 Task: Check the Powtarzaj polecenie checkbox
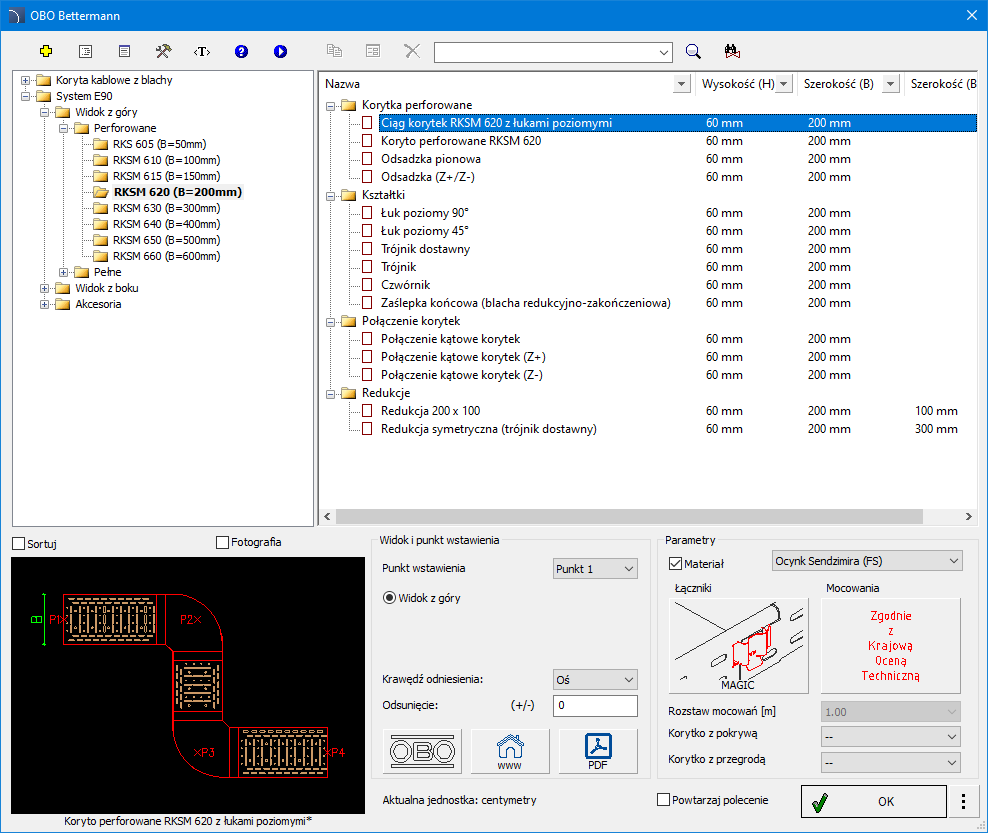[663, 800]
